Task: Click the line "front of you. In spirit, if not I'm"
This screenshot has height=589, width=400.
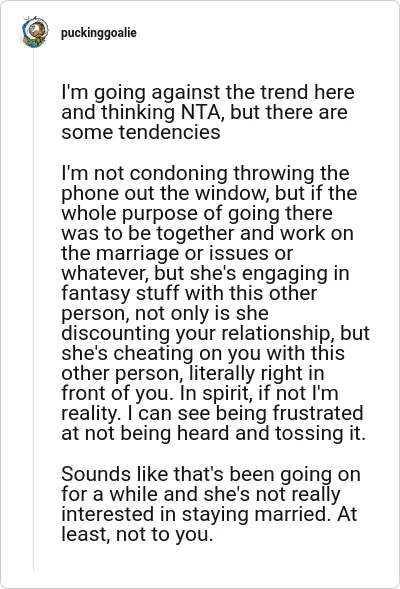Action: coord(199,393)
